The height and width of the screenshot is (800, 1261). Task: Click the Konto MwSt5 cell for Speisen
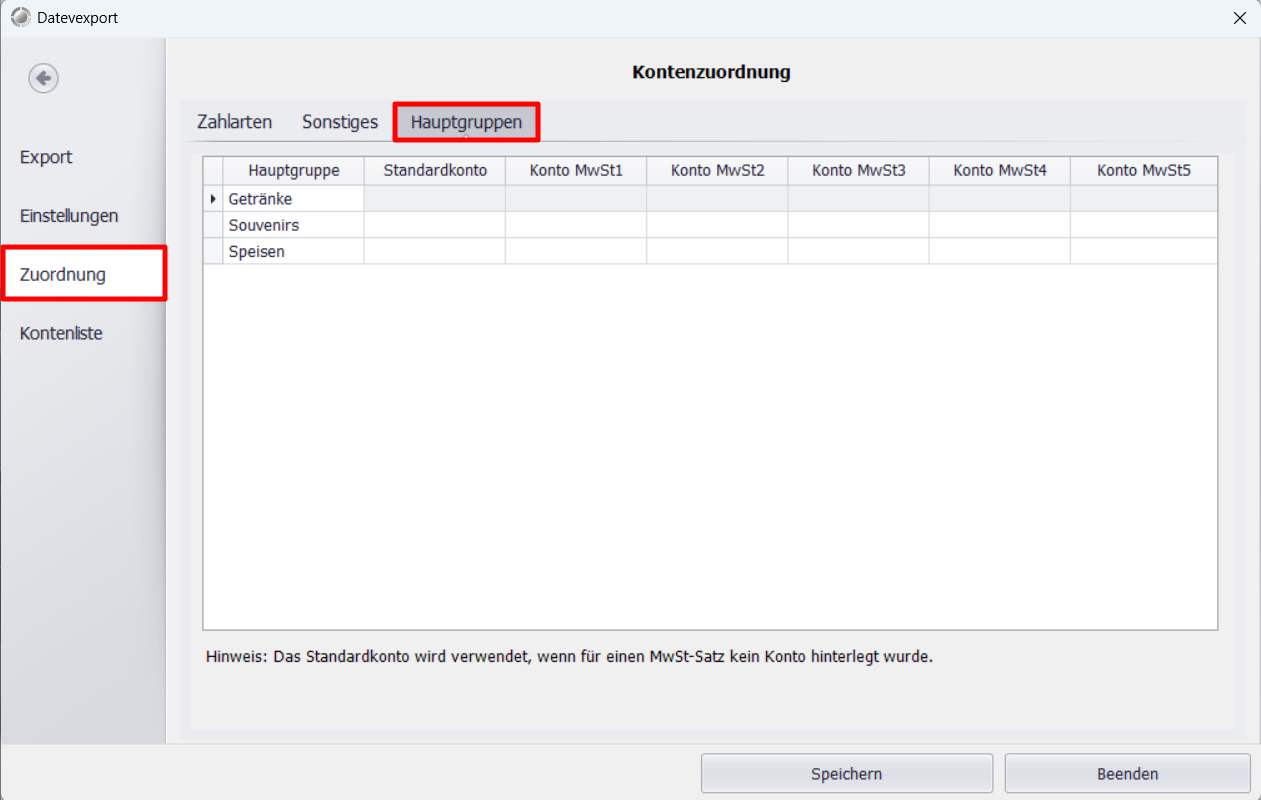click(x=1144, y=251)
